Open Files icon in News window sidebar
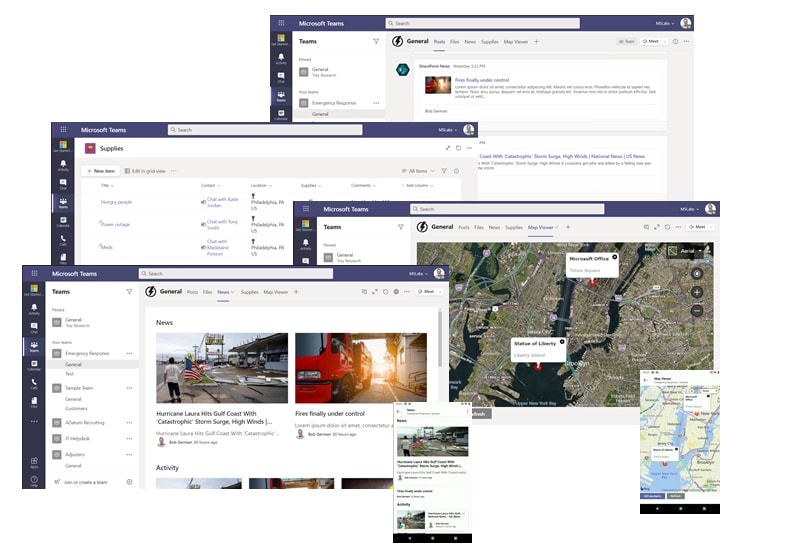This screenshot has width=806, height=552. point(34,402)
